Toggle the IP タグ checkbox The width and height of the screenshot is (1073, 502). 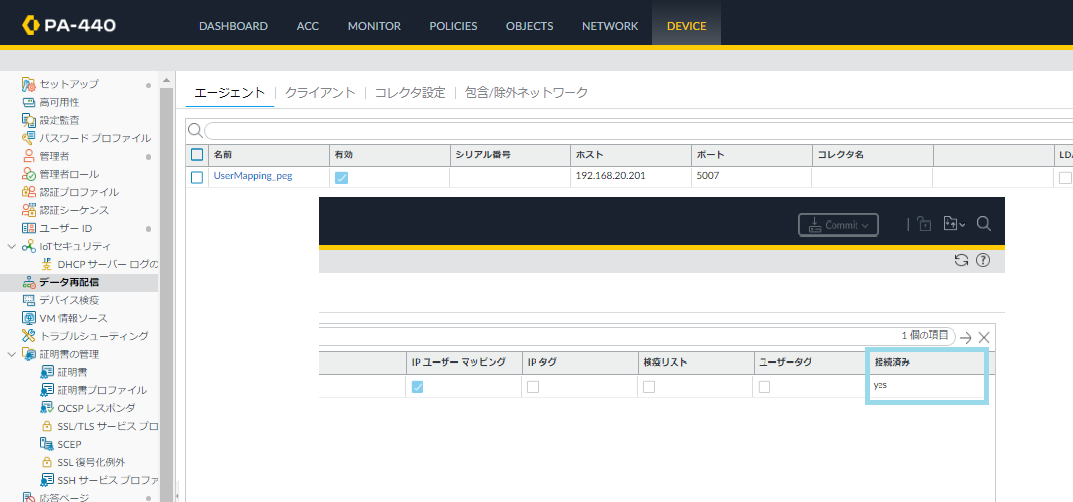(x=533, y=387)
